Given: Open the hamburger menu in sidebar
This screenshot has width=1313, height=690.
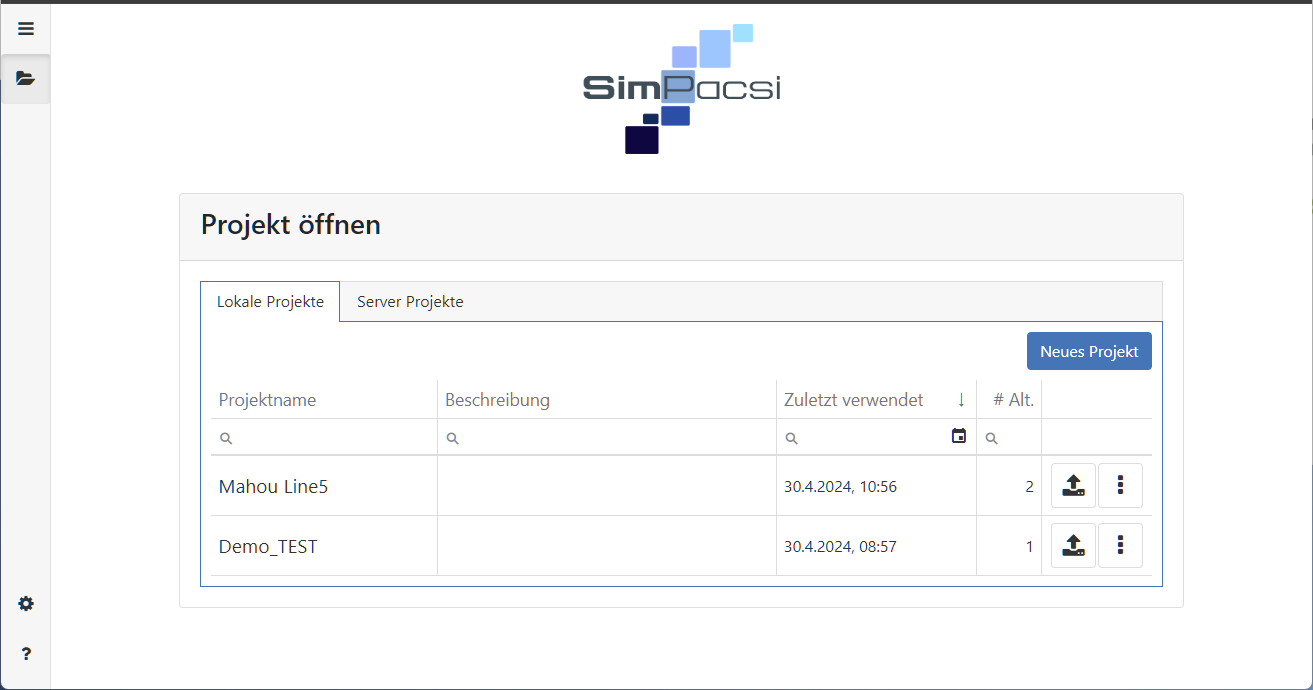Looking at the screenshot, I should pyautogui.click(x=26, y=29).
